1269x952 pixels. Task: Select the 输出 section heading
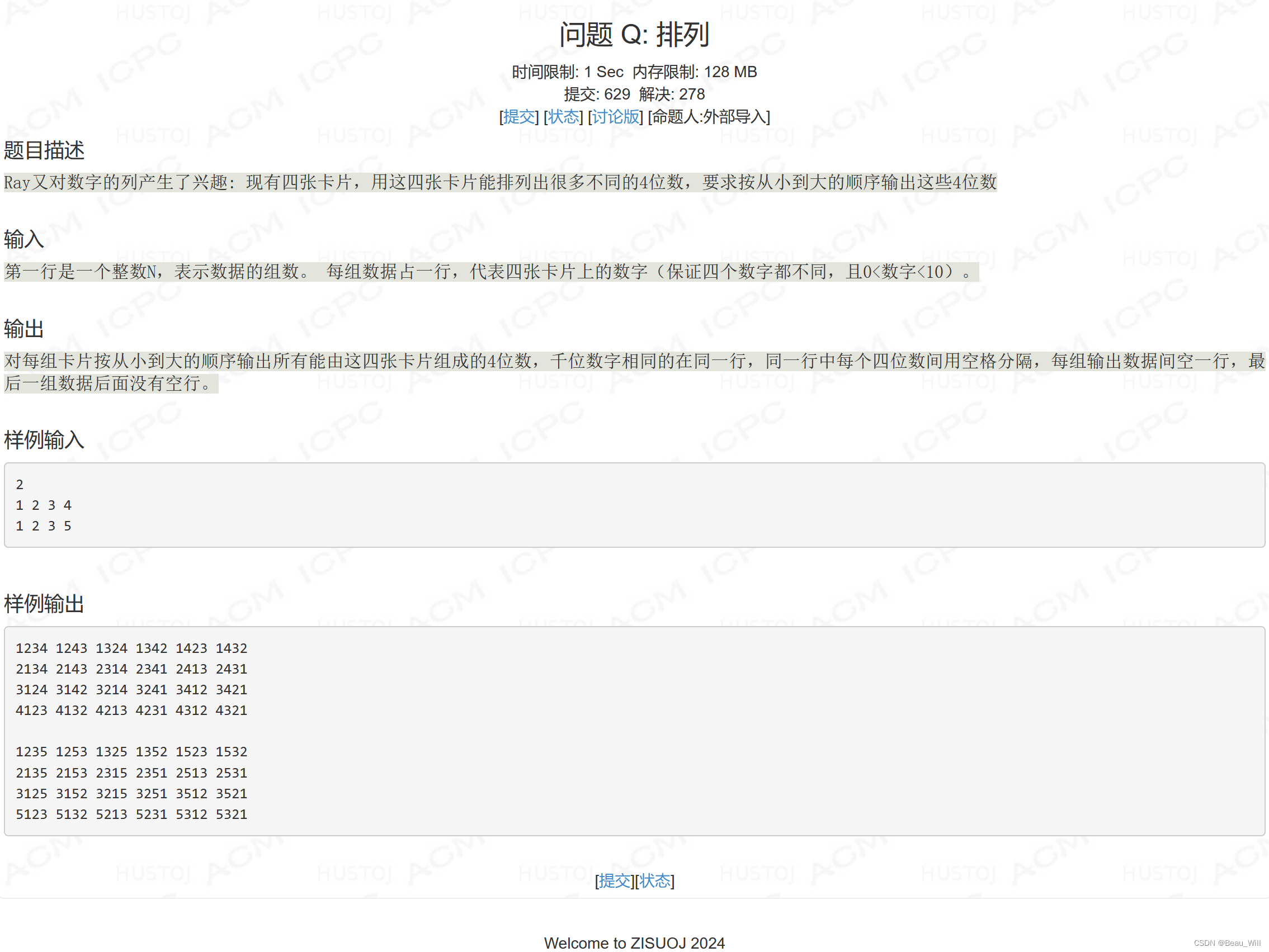23,329
